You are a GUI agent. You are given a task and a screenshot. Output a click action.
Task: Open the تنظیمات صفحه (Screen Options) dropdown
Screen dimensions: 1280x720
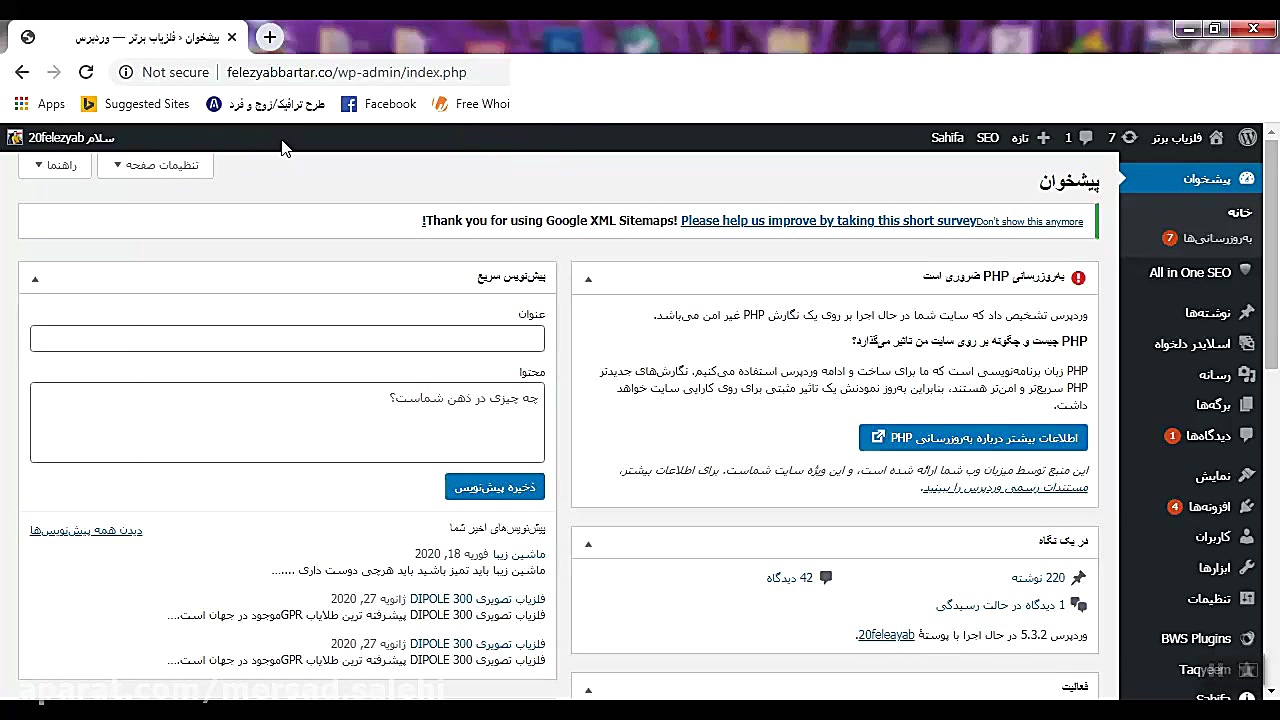pyautogui.click(x=155, y=165)
